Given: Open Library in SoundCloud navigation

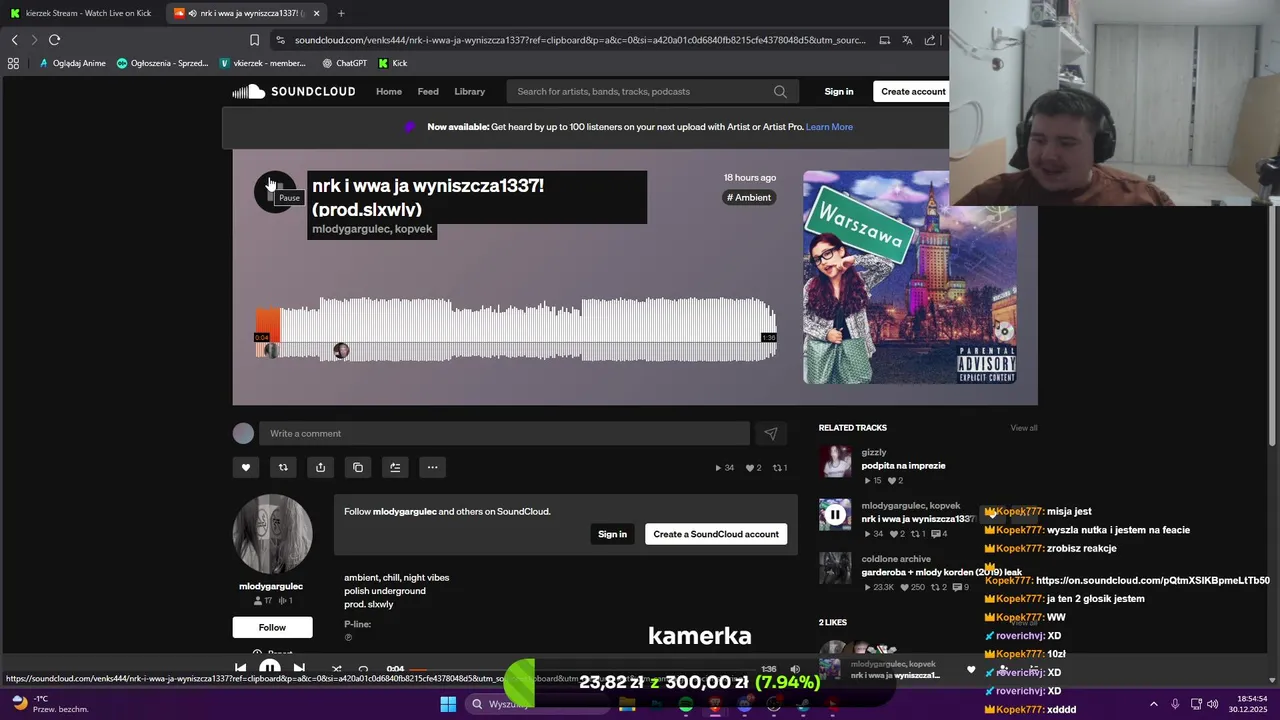Looking at the screenshot, I should (x=470, y=91).
